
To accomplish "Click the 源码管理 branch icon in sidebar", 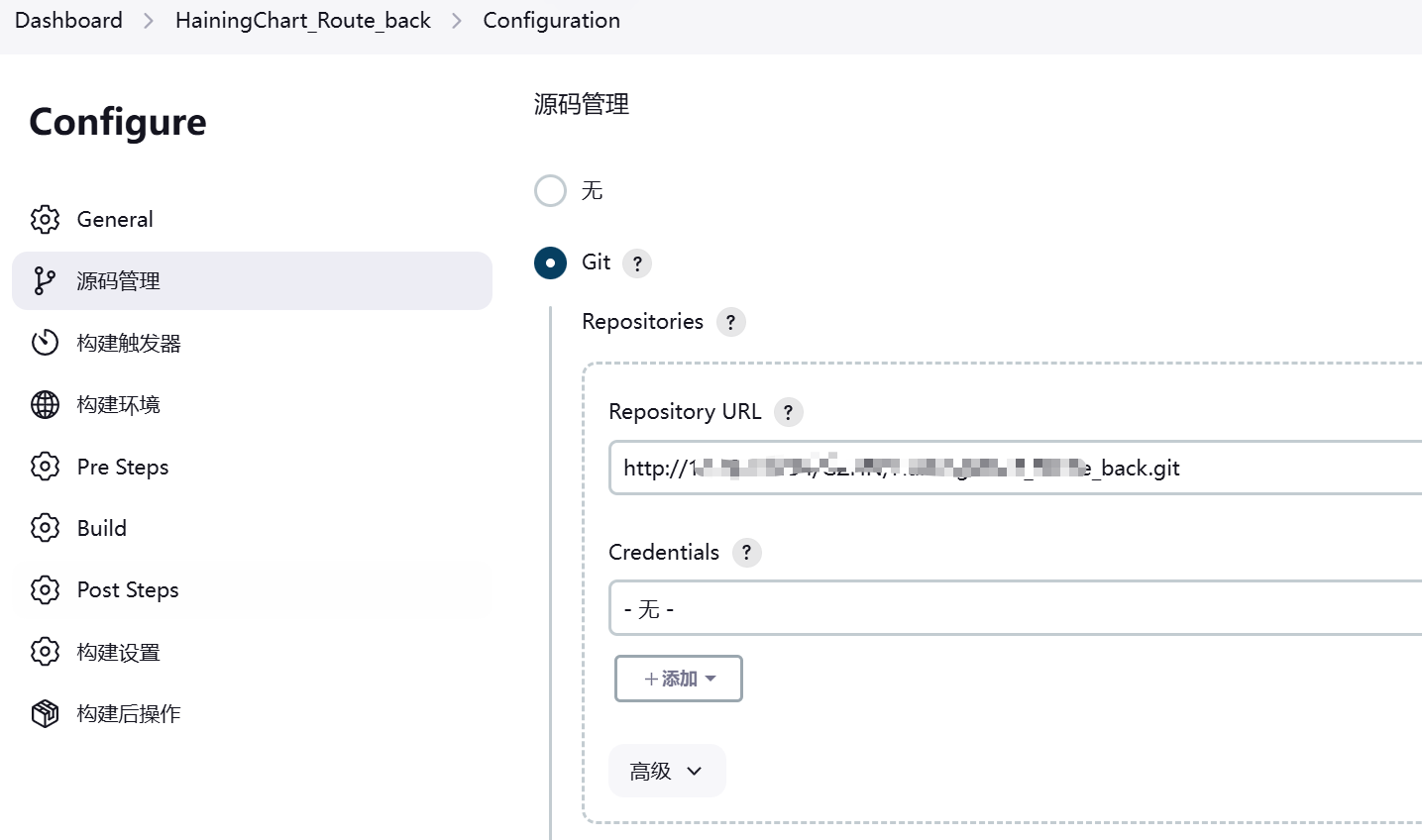I will tap(45, 280).
